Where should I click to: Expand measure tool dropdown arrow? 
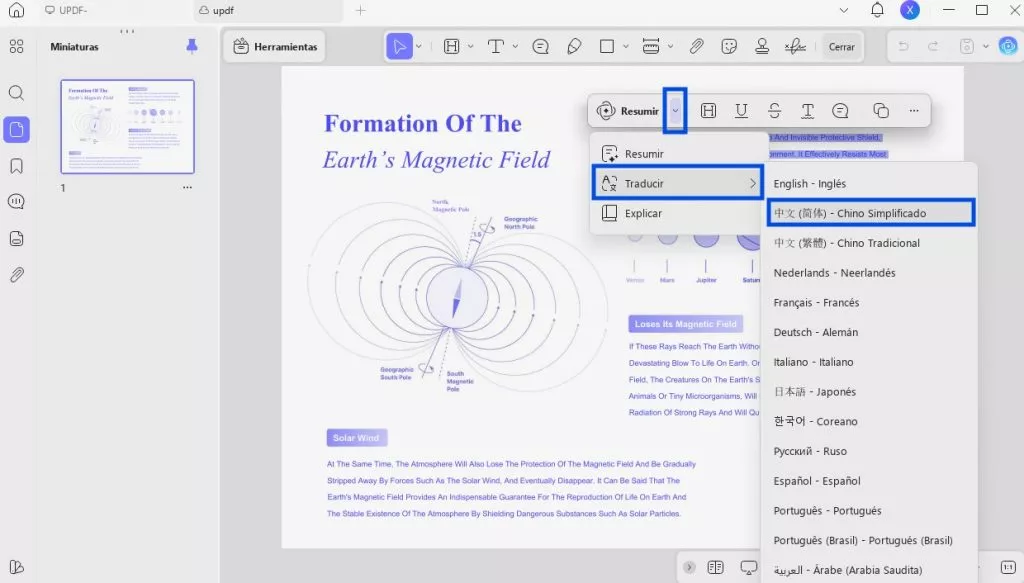pyautogui.click(x=671, y=46)
